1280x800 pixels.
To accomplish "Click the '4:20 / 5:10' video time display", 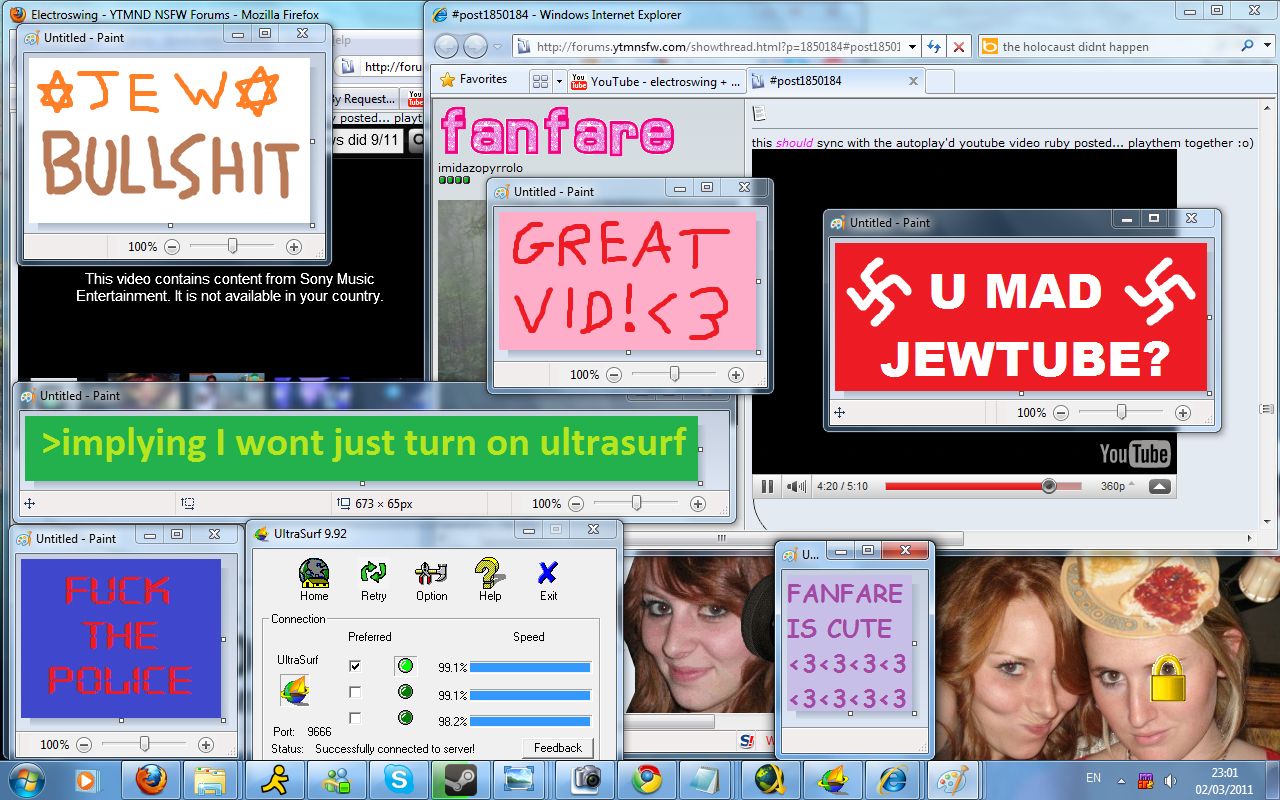I will click(842, 486).
